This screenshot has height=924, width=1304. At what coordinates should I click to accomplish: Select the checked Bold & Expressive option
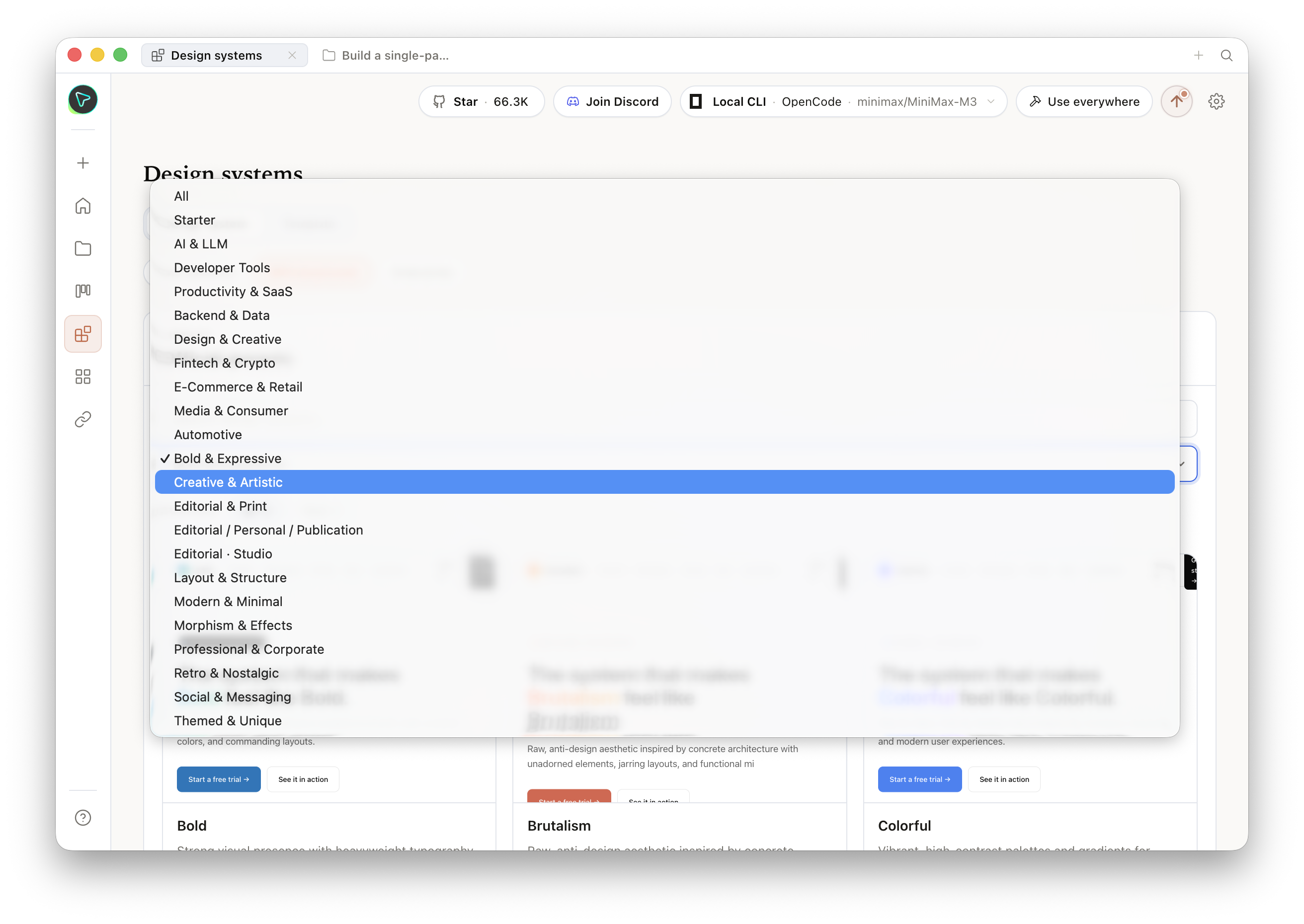[x=664, y=459]
